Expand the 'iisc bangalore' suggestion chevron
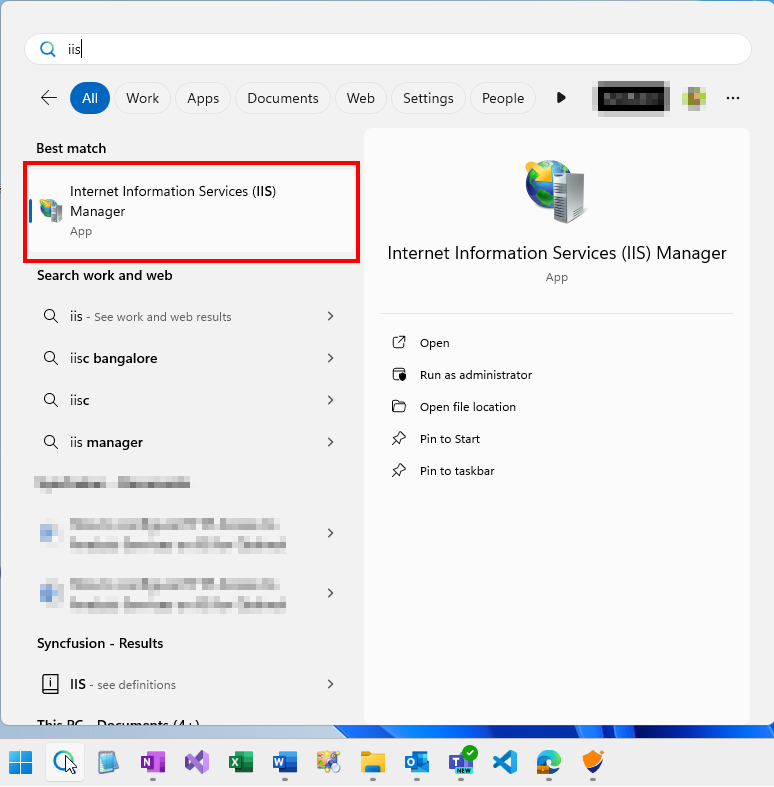Image resolution: width=774 pixels, height=787 pixels. [331, 358]
